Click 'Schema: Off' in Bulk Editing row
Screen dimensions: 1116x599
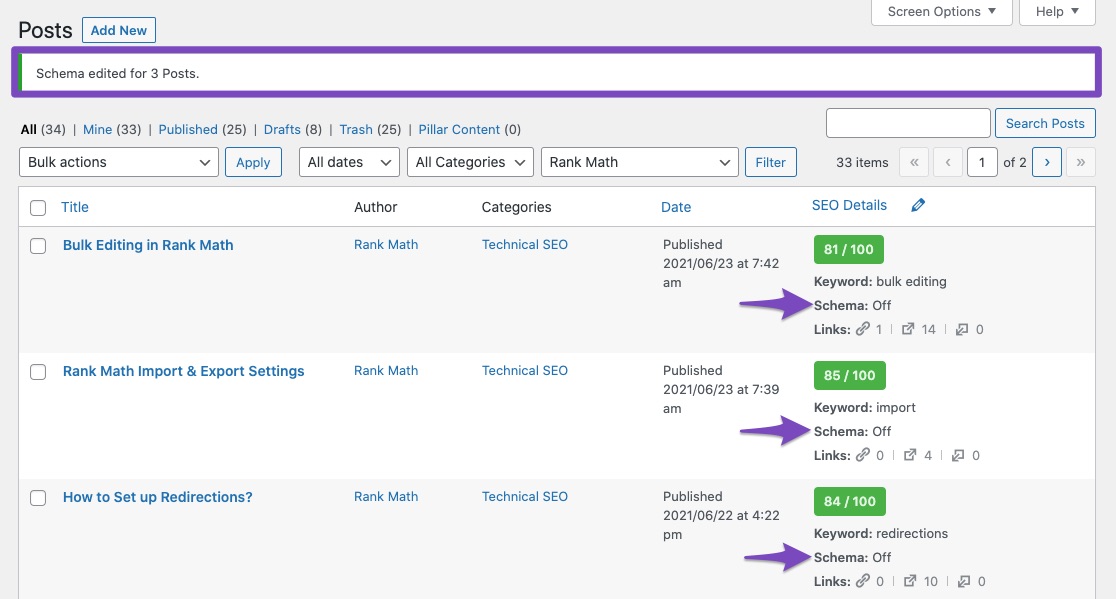pos(853,305)
